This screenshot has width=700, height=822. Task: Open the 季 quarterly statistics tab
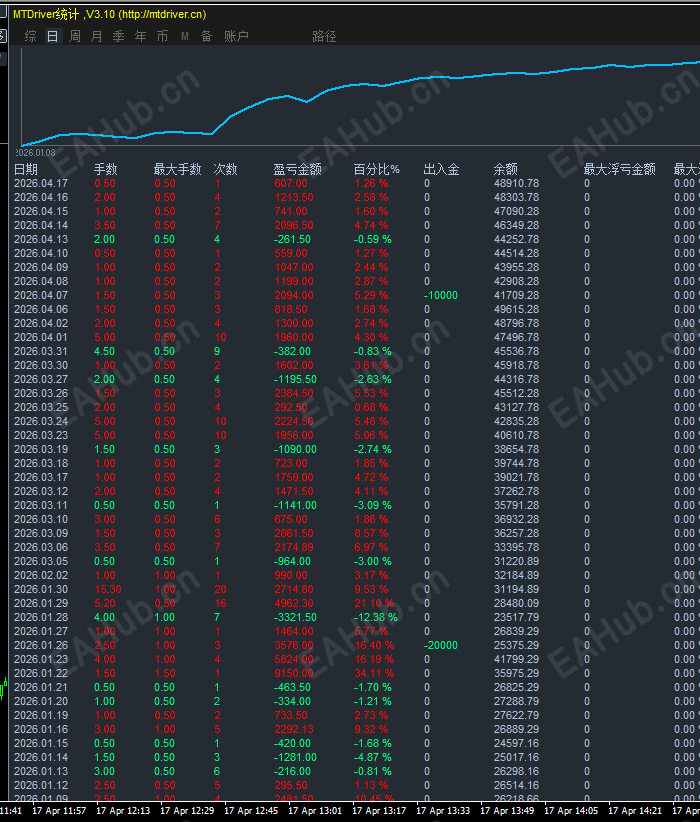tap(119, 36)
